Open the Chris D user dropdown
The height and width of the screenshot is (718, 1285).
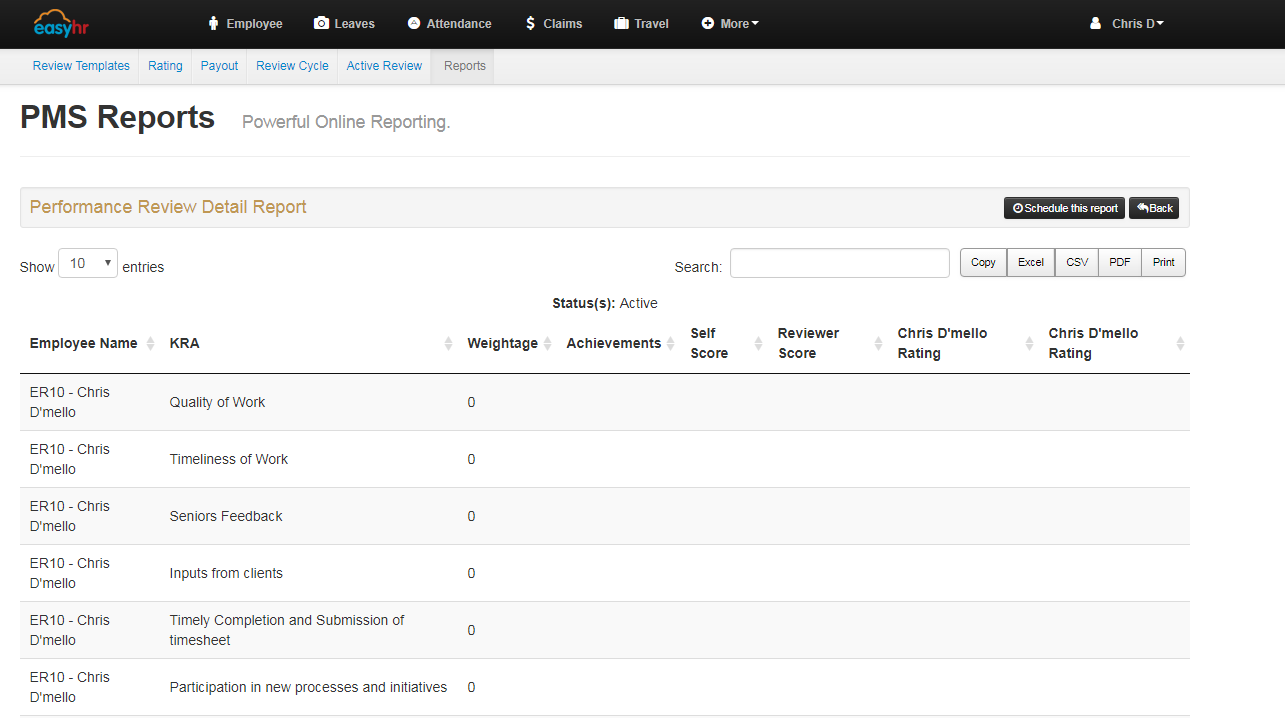(1127, 24)
